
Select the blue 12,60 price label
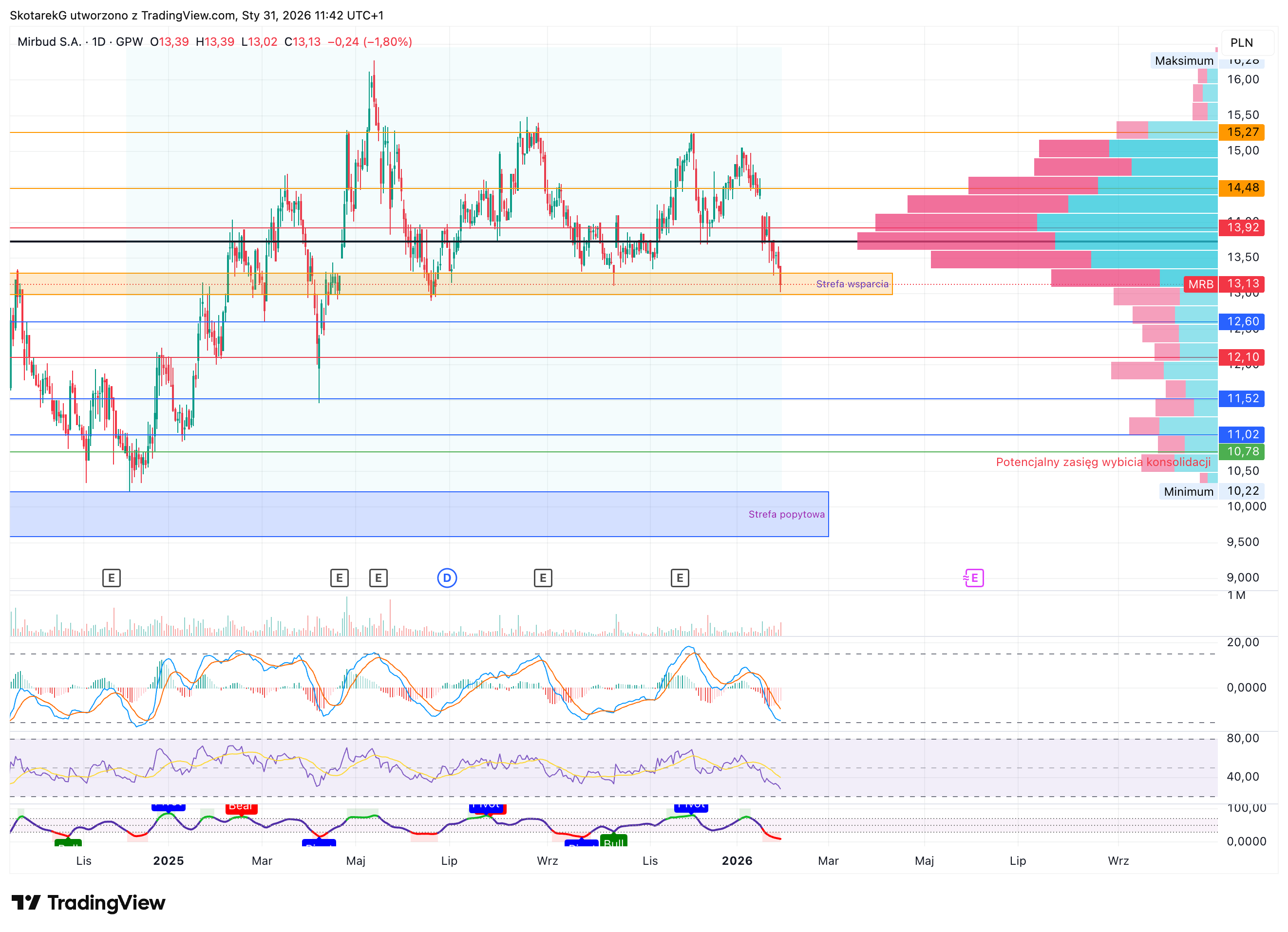click(1243, 321)
